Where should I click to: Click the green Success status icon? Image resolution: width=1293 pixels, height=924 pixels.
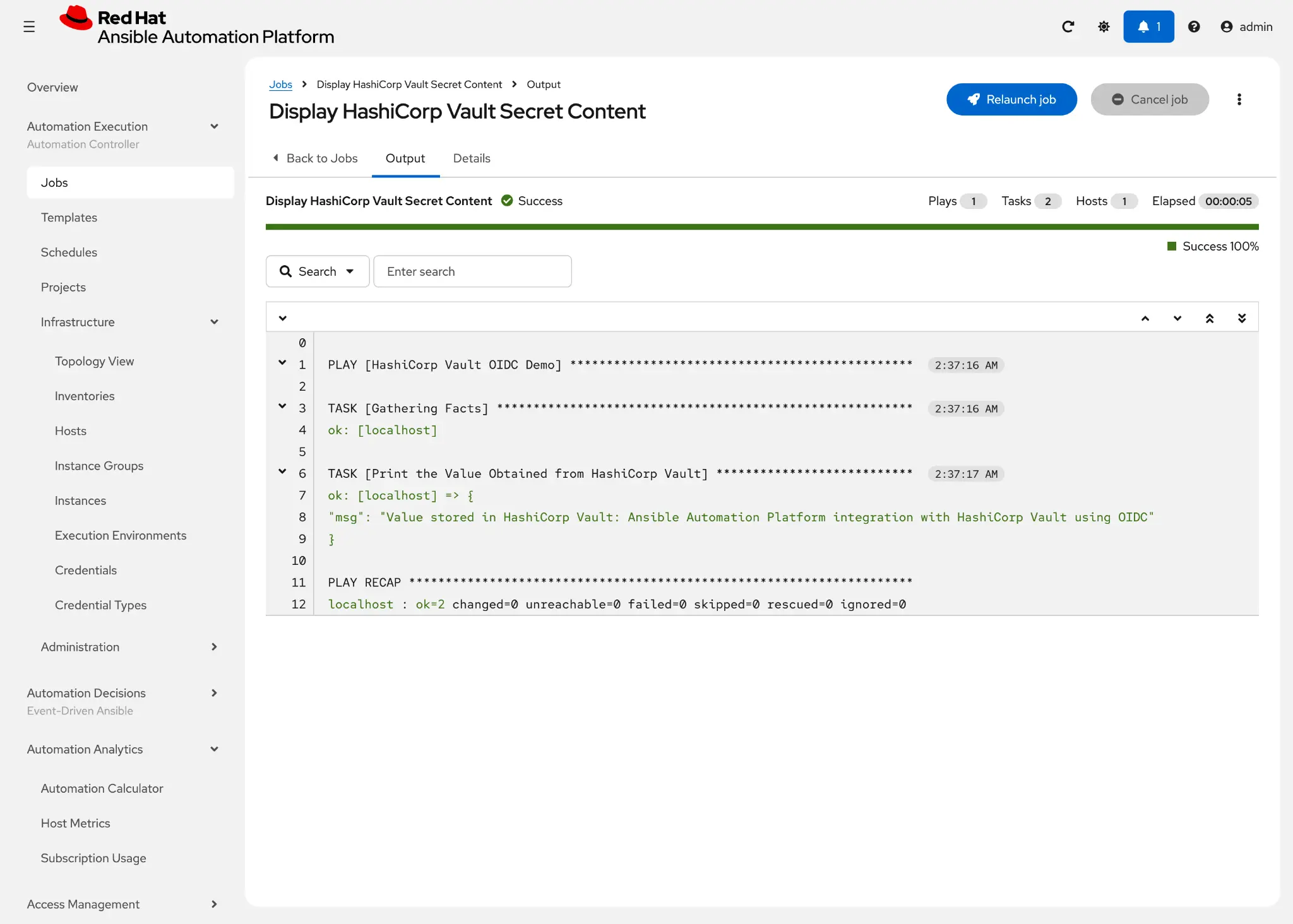(507, 201)
